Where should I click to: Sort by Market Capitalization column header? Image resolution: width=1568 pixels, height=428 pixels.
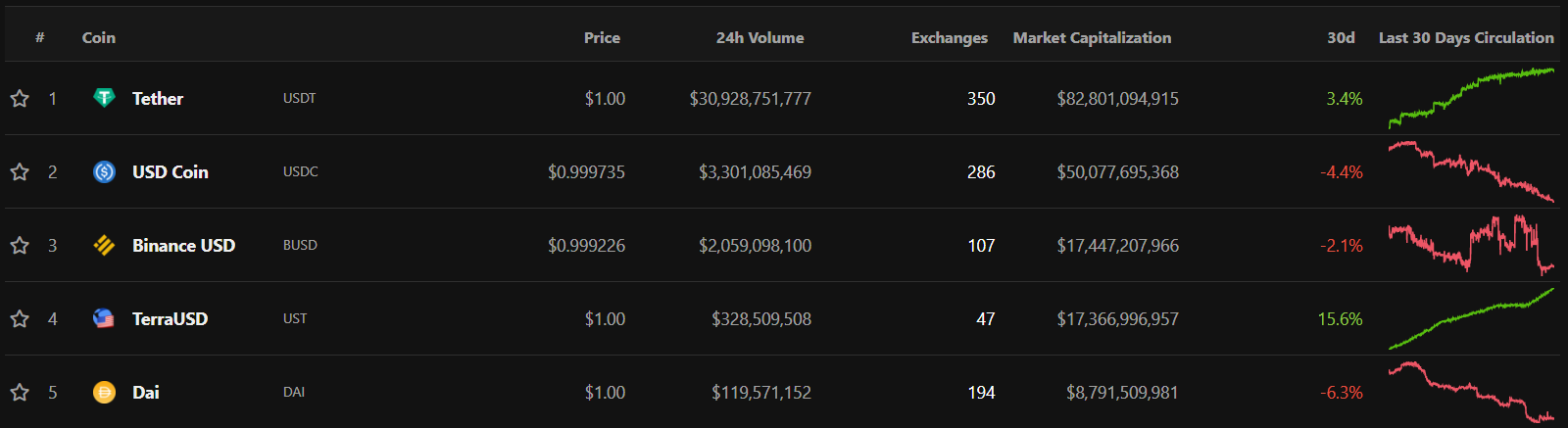(1092, 37)
